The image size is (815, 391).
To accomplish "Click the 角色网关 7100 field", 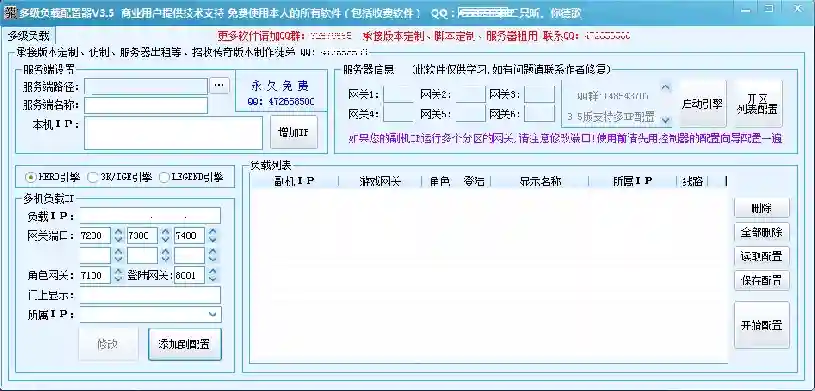I will [96, 275].
